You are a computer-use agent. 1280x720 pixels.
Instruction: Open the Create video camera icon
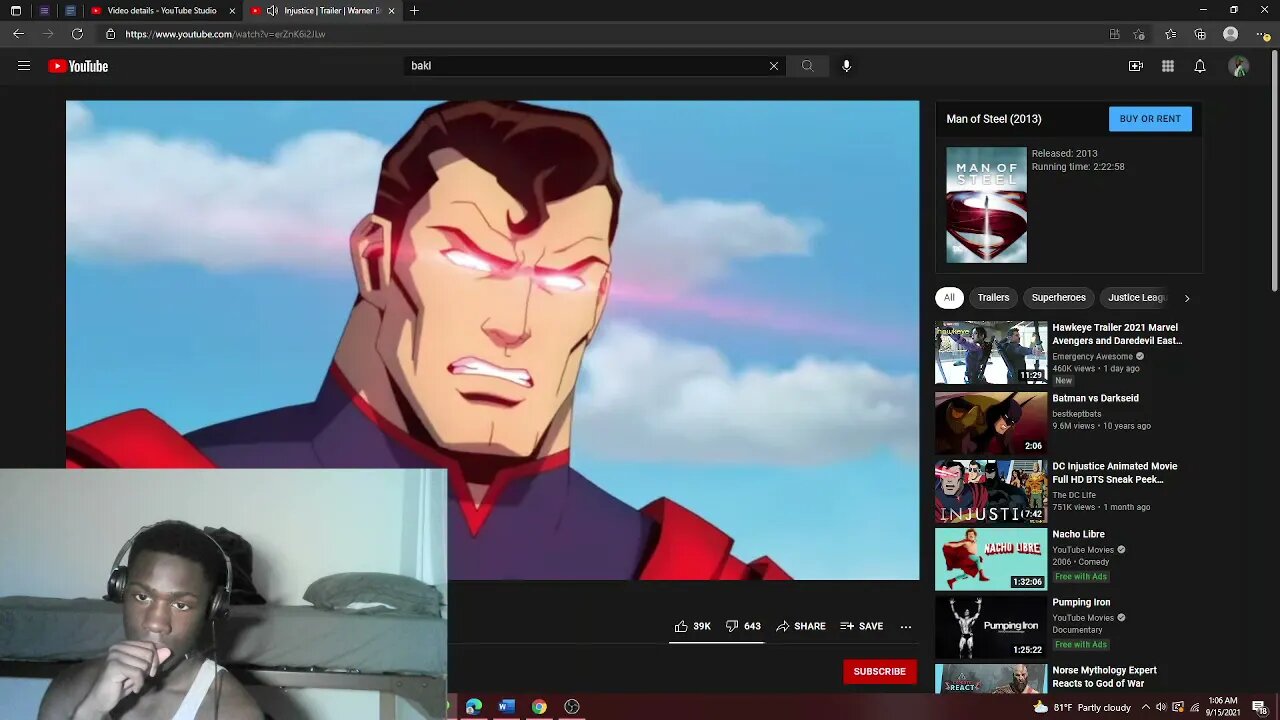tap(1136, 66)
